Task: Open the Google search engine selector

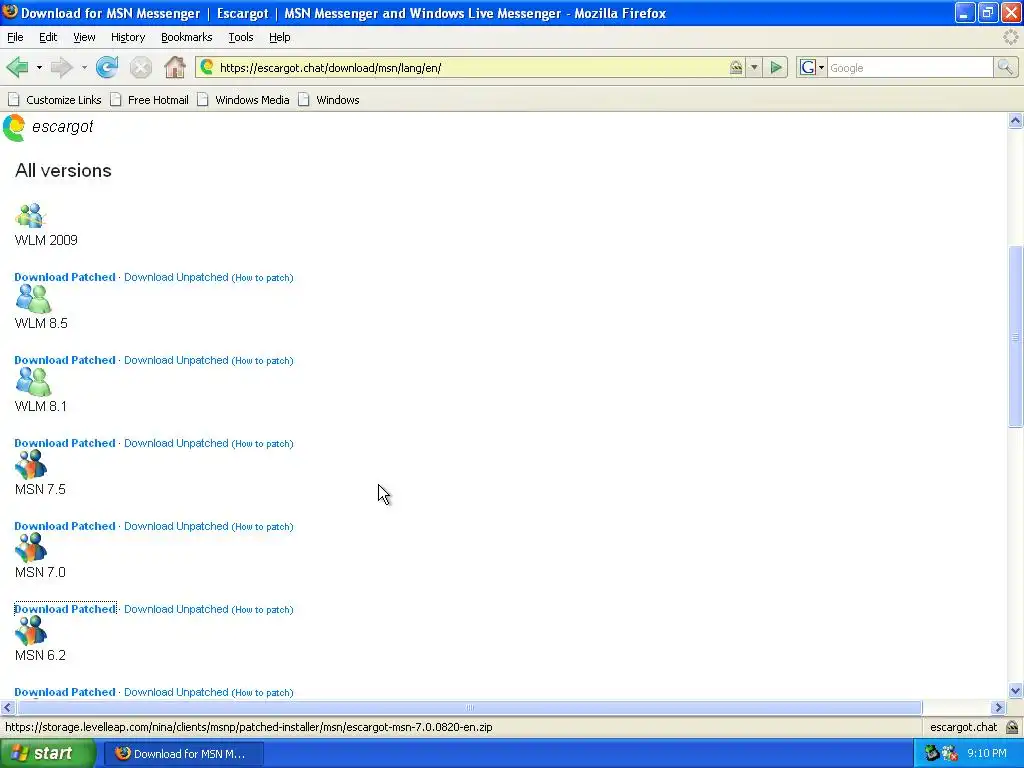Action: (812, 67)
